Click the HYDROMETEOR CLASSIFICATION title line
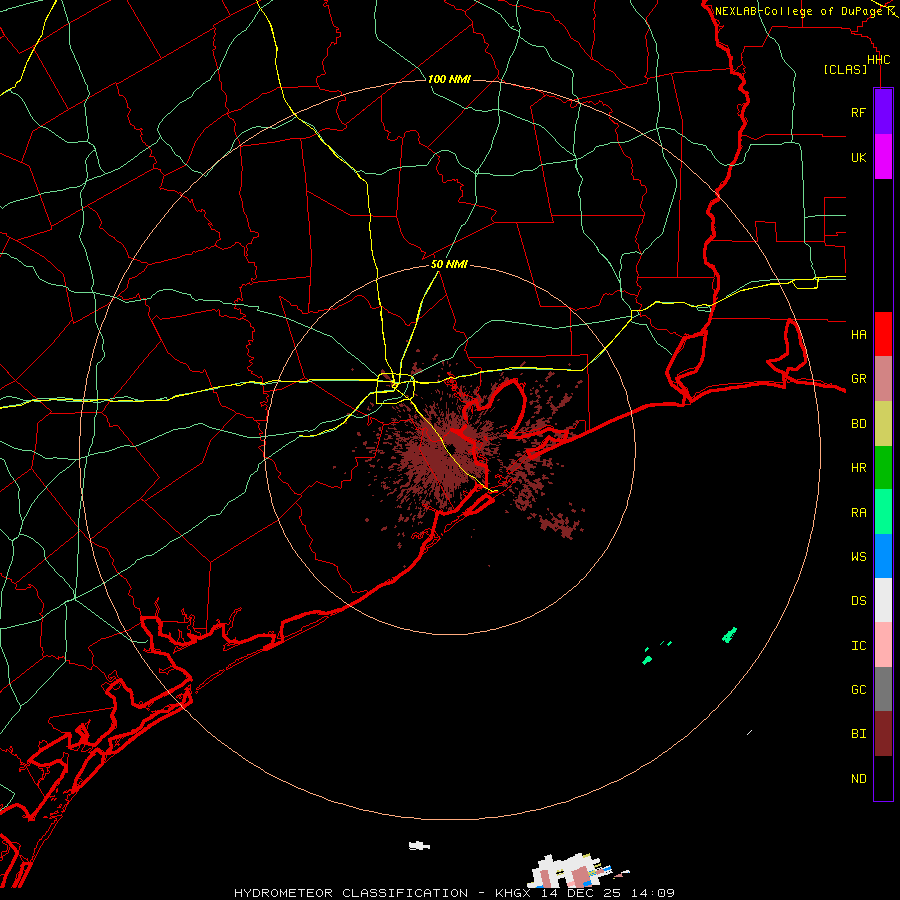 454,893
